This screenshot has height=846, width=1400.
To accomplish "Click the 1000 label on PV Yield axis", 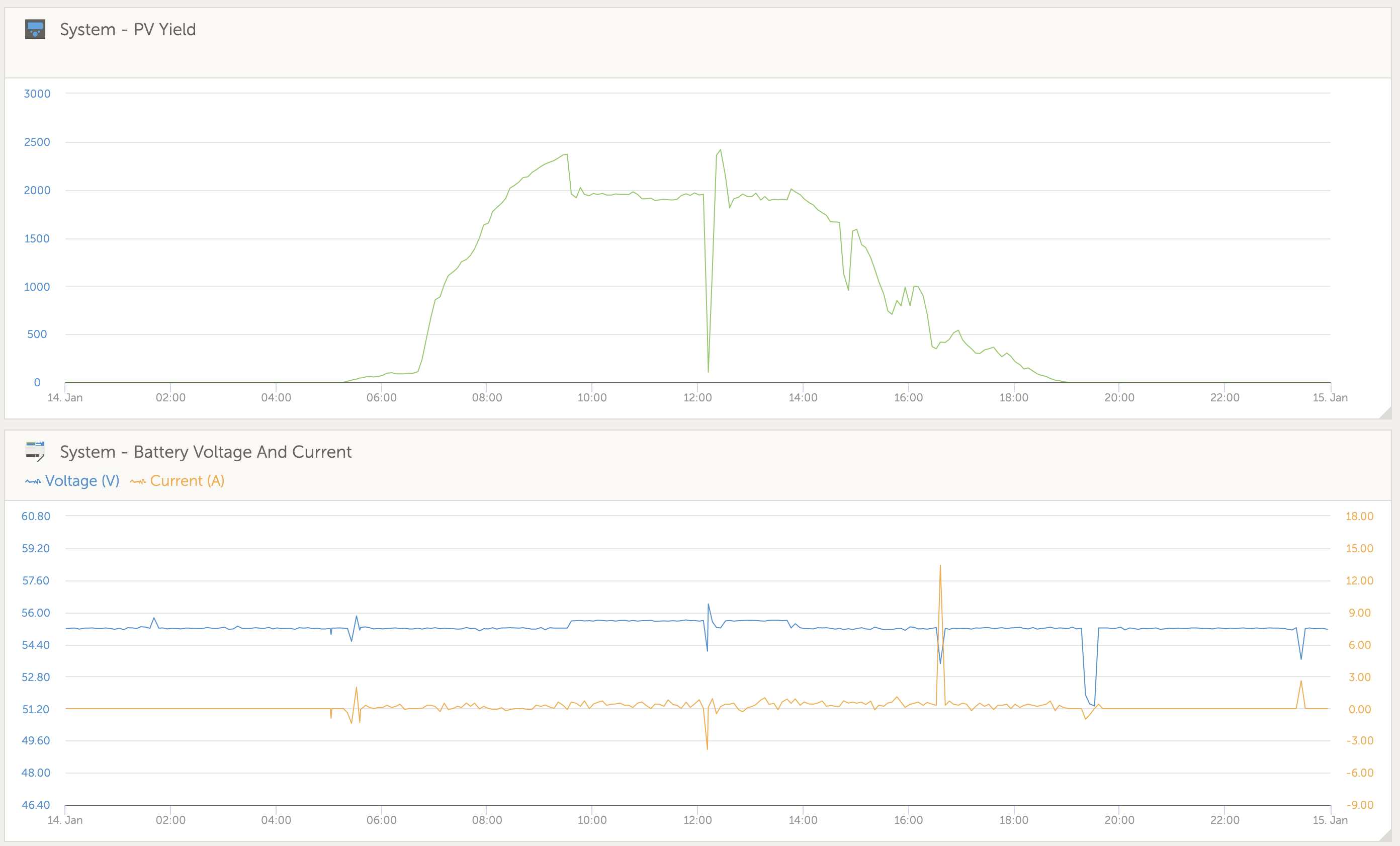I will pyautogui.click(x=37, y=287).
